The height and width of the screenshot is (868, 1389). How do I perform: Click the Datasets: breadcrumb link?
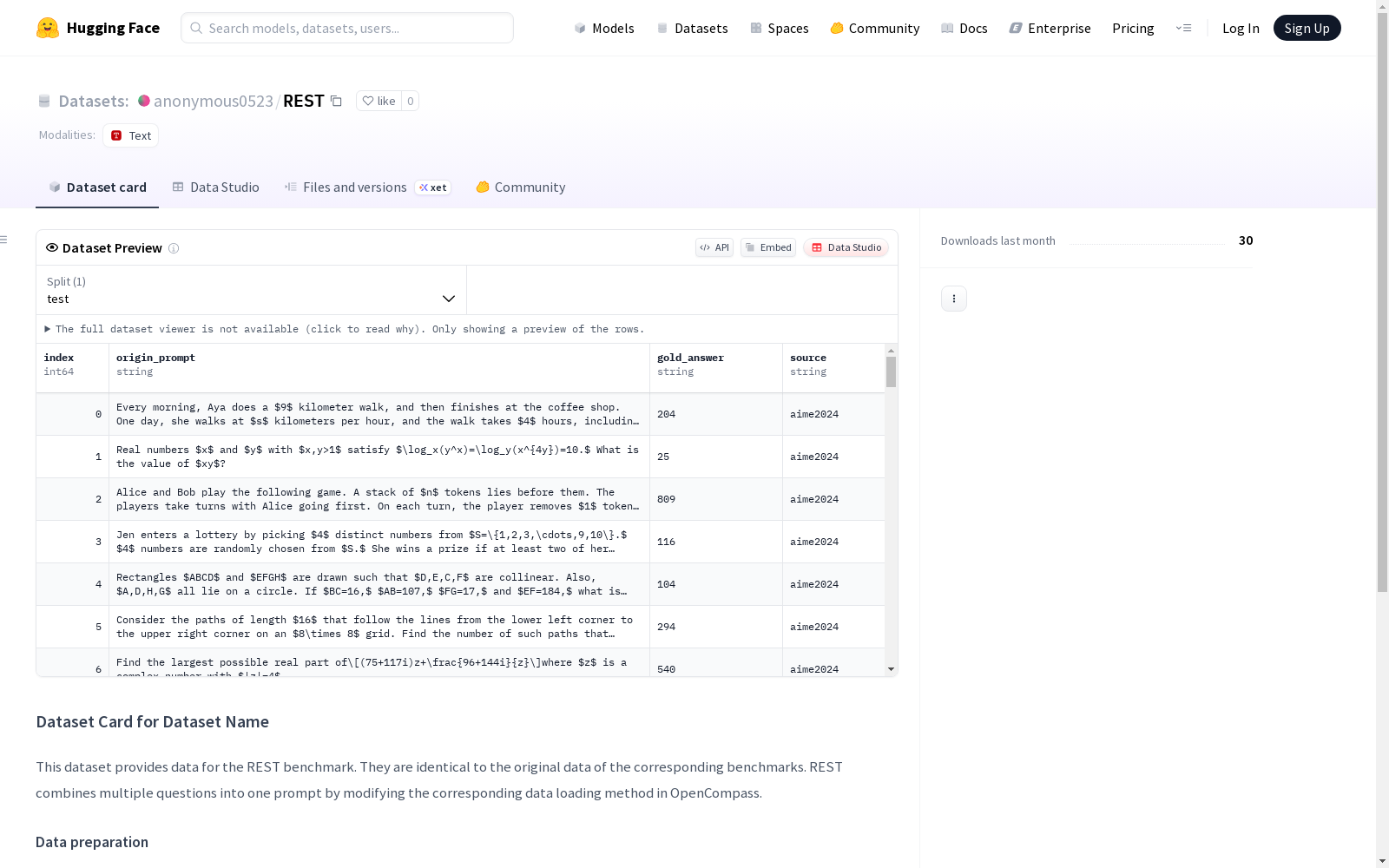point(93,101)
